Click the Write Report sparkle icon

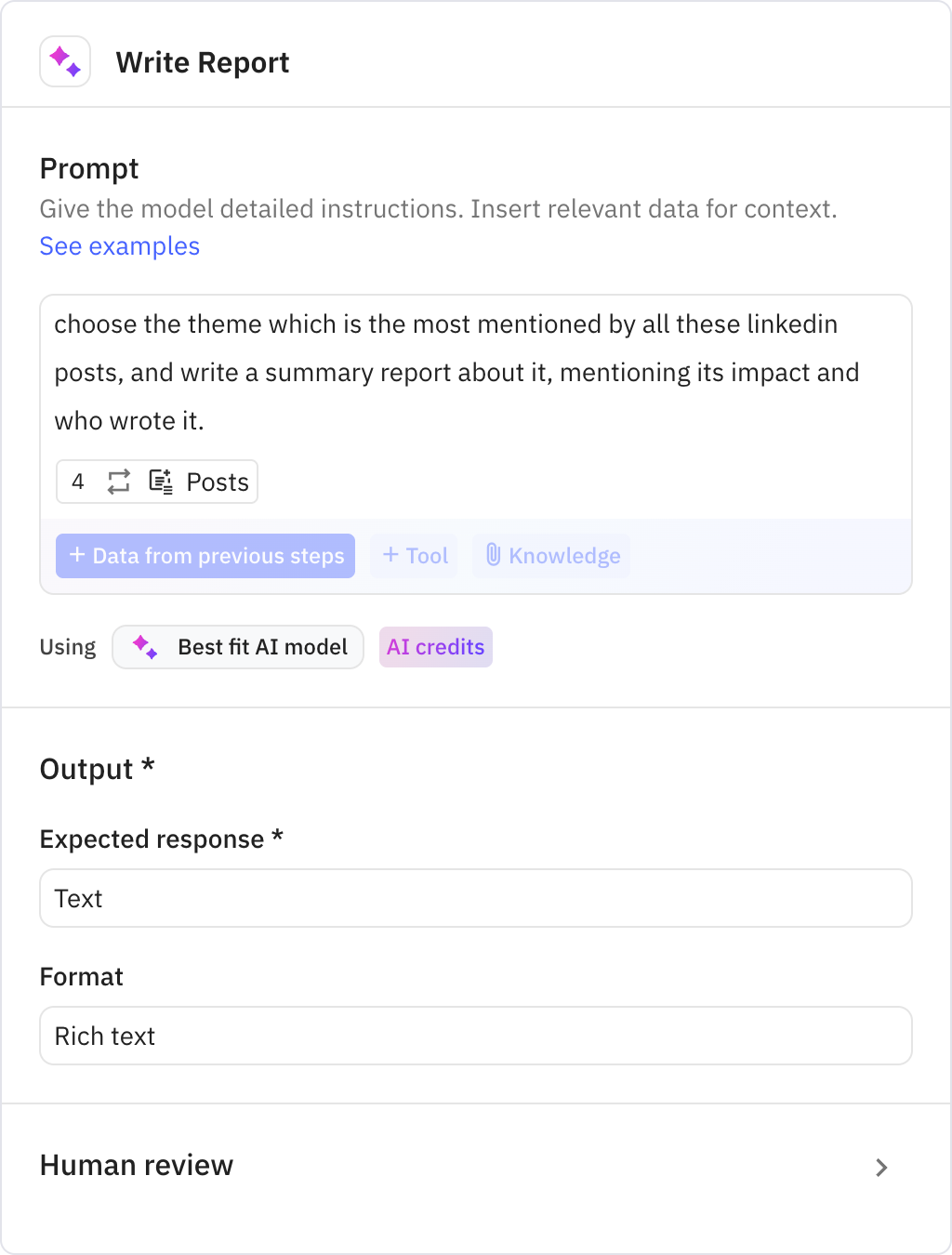pyautogui.click(x=65, y=61)
